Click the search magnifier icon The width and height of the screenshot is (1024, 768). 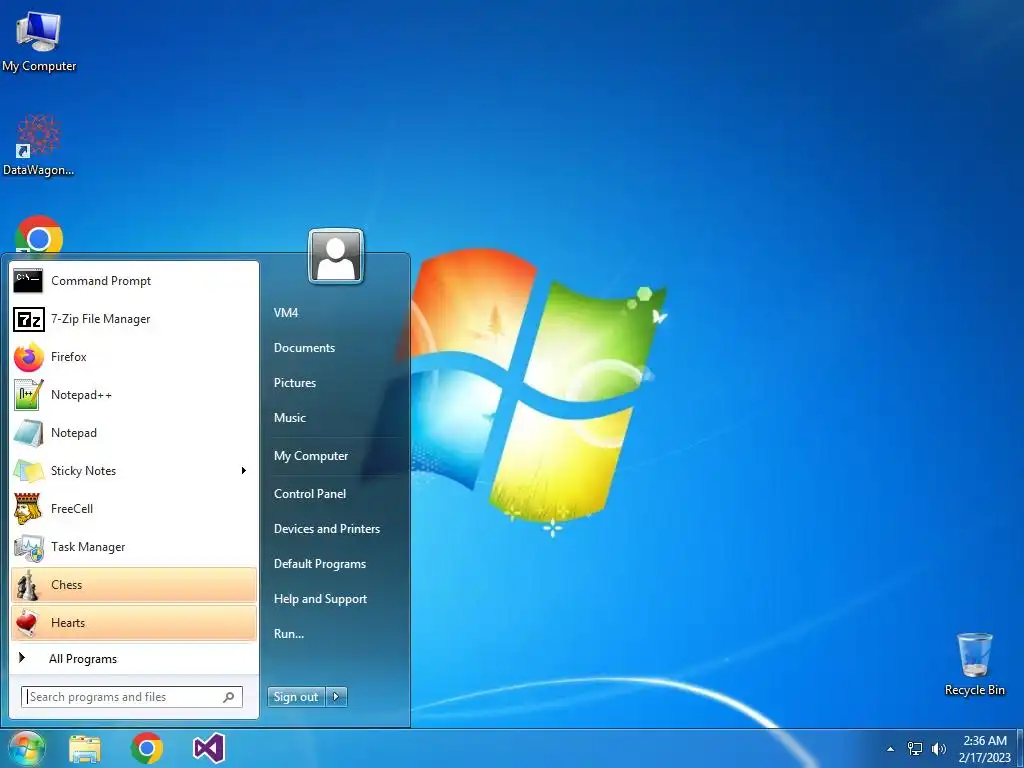pos(229,697)
